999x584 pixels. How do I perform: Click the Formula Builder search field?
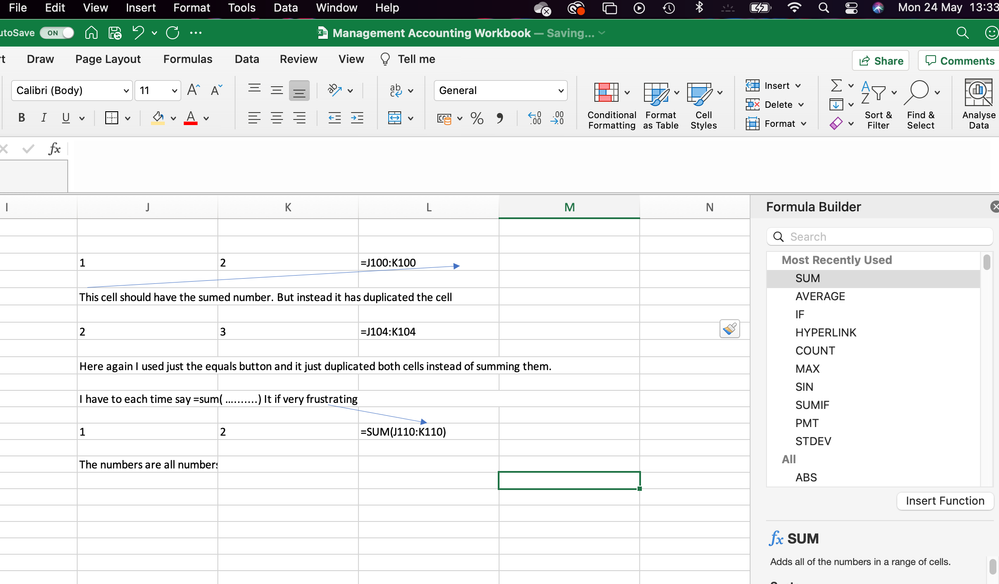[x=879, y=237]
